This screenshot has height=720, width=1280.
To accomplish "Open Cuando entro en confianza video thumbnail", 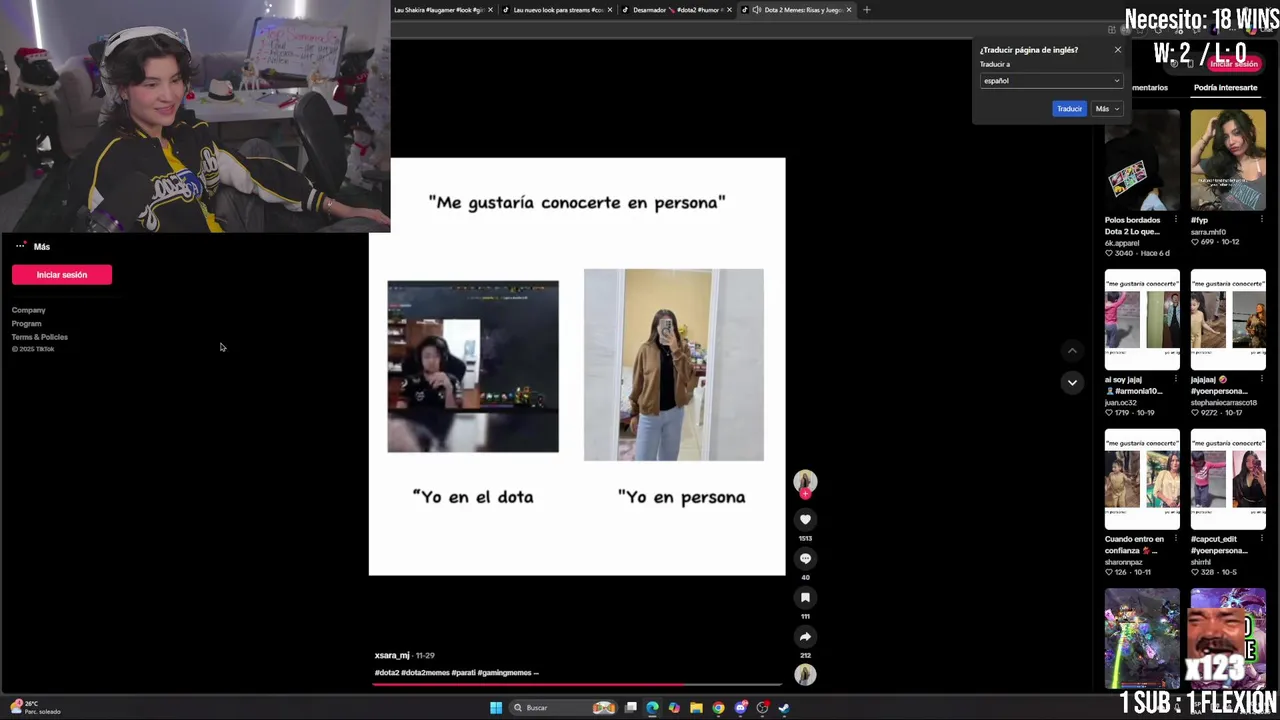I will click(1142, 480).
